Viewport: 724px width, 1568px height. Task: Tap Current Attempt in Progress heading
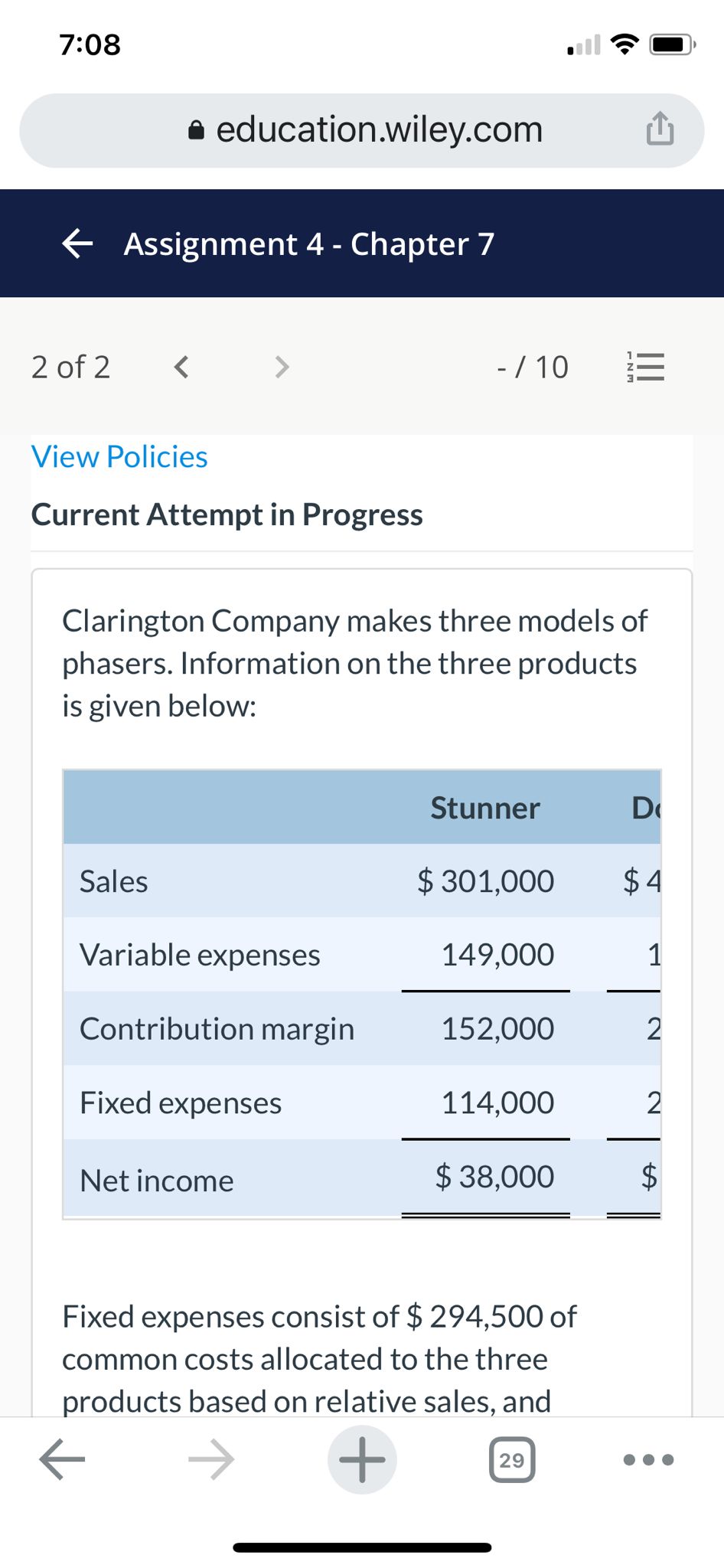click(x=227, y=514)
